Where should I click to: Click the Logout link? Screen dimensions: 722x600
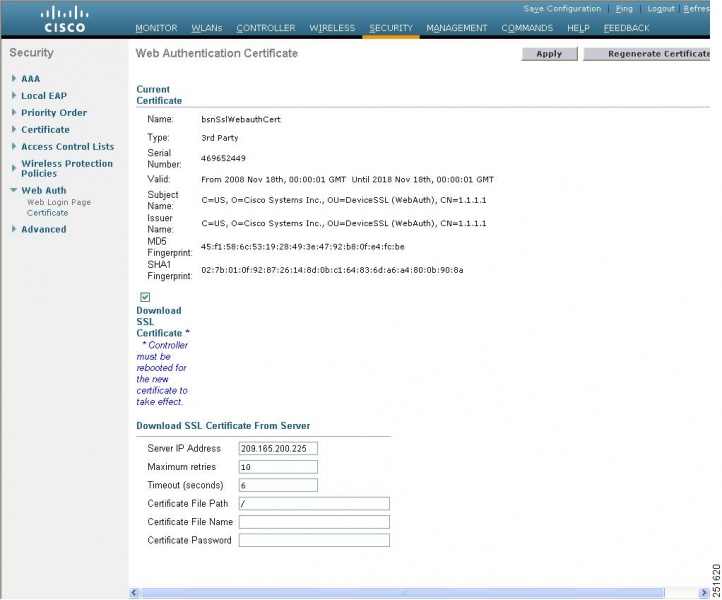(x=660, y=8)
